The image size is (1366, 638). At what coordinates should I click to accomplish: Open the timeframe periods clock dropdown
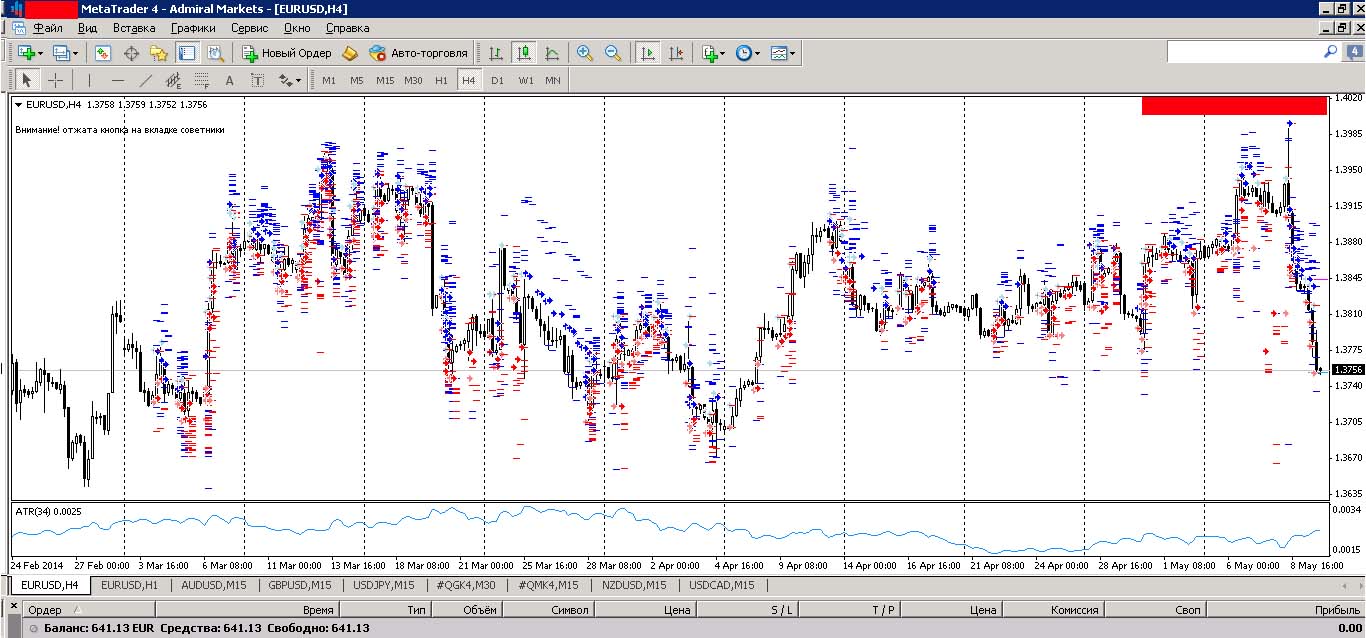coord(747,53)
